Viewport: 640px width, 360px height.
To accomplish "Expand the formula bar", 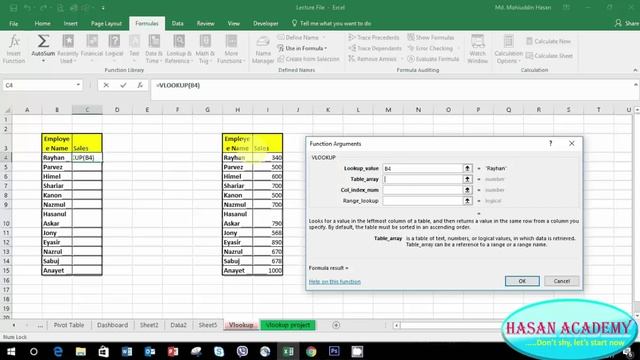I will tap(636, 85).
